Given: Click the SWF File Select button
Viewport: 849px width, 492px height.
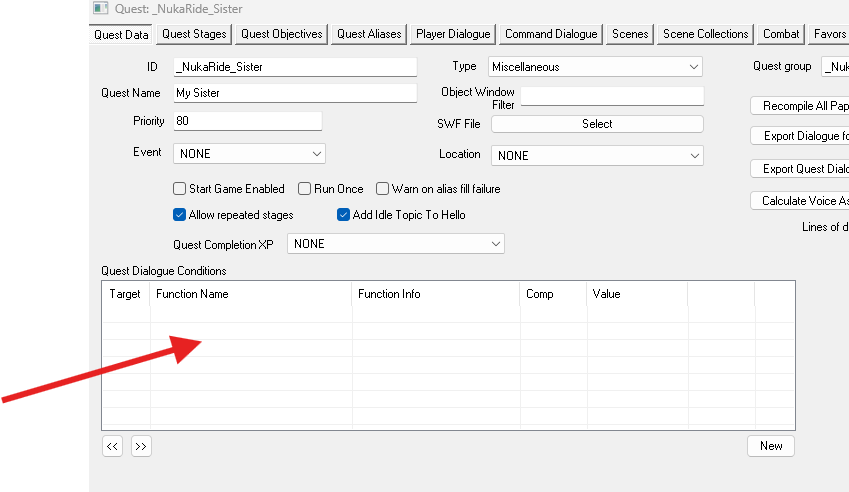Looking at the screenshot, I should [x=597, y=123].
